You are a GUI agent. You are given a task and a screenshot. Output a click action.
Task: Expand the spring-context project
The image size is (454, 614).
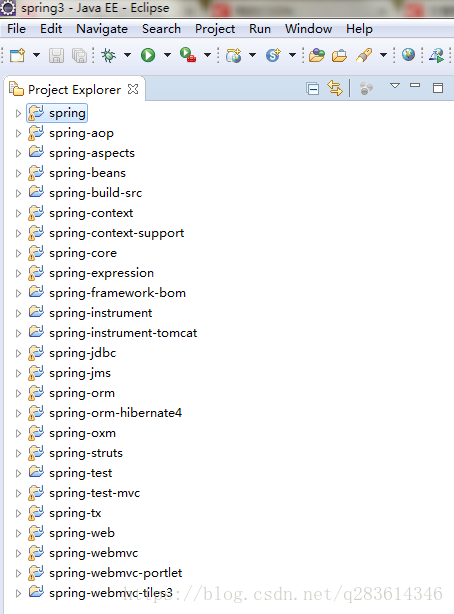pyautogui.click(x=18, y=213)
